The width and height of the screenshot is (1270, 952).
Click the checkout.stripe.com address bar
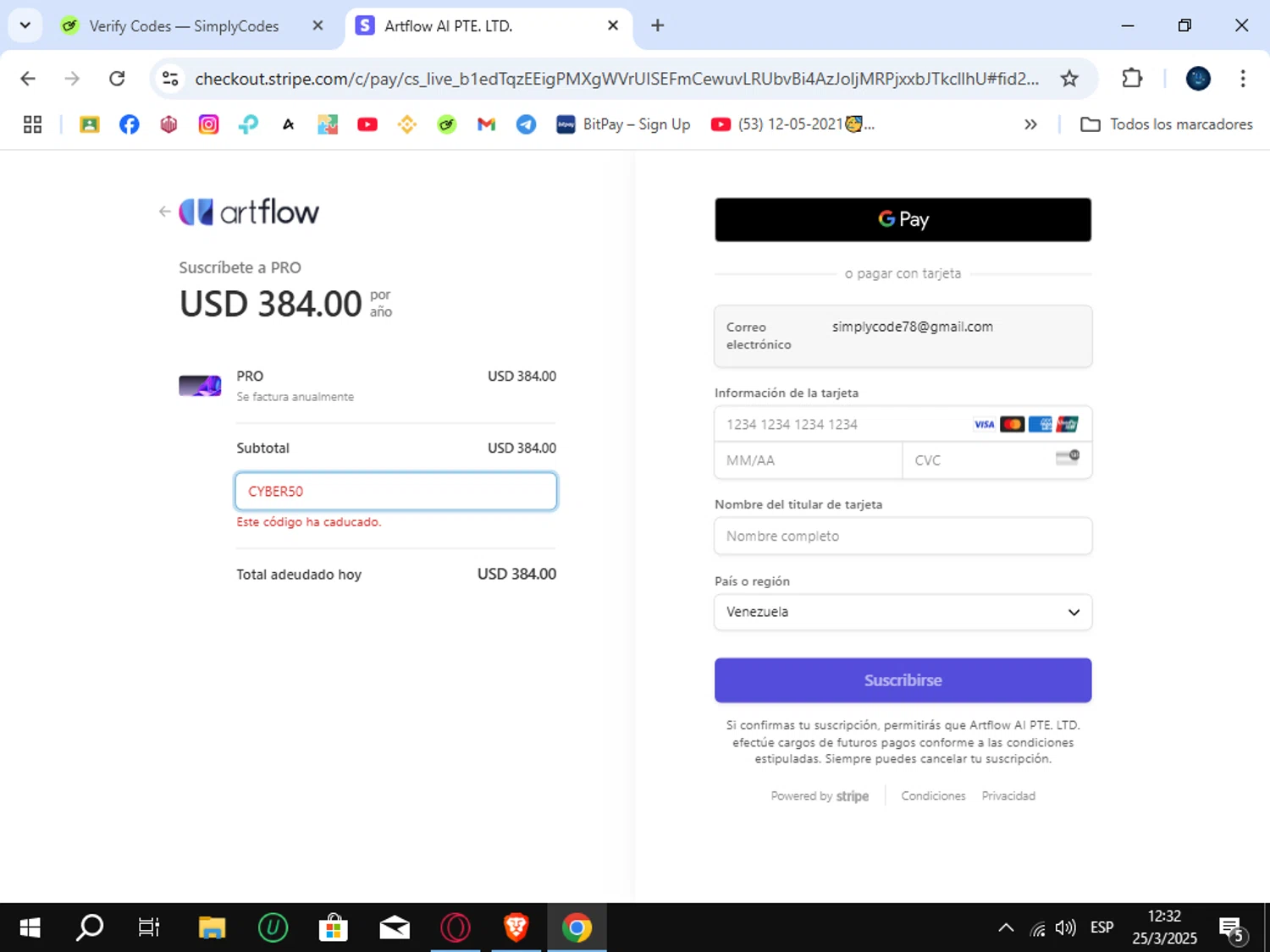[x=616, y=79]
